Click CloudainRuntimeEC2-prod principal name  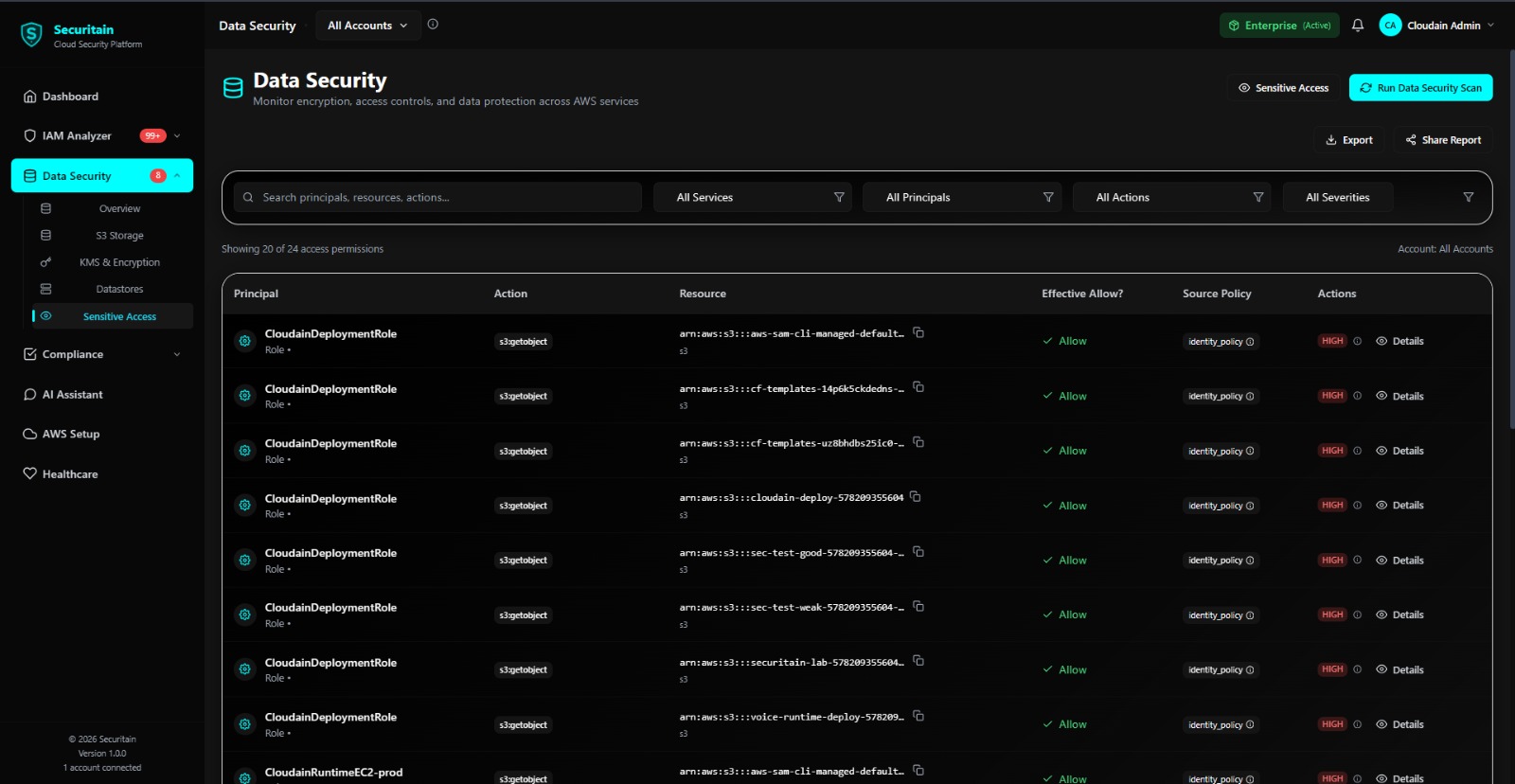333,773
